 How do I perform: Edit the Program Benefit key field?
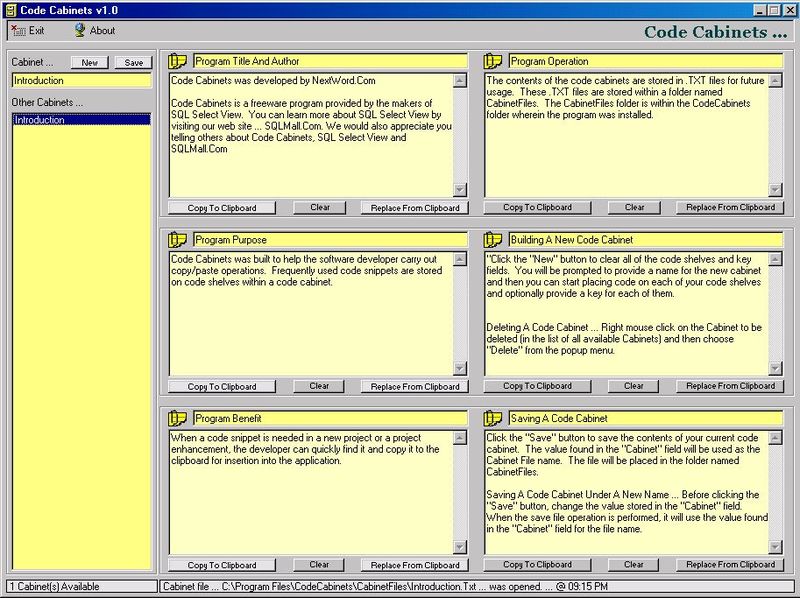click(x=331, y=418)
